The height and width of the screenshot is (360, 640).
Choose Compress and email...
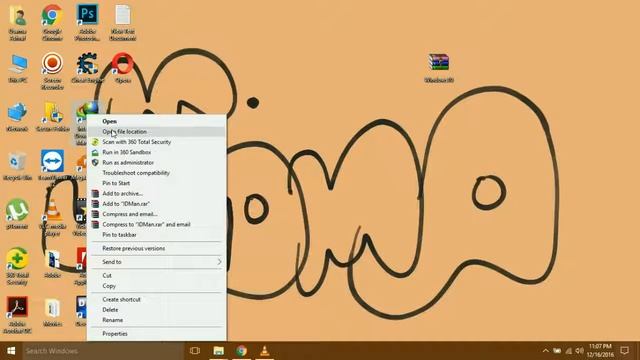157,214
